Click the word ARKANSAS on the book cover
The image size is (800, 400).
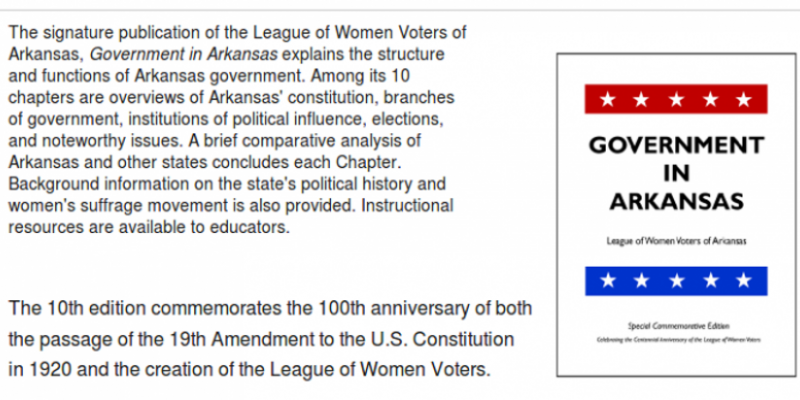pos(676,203)
